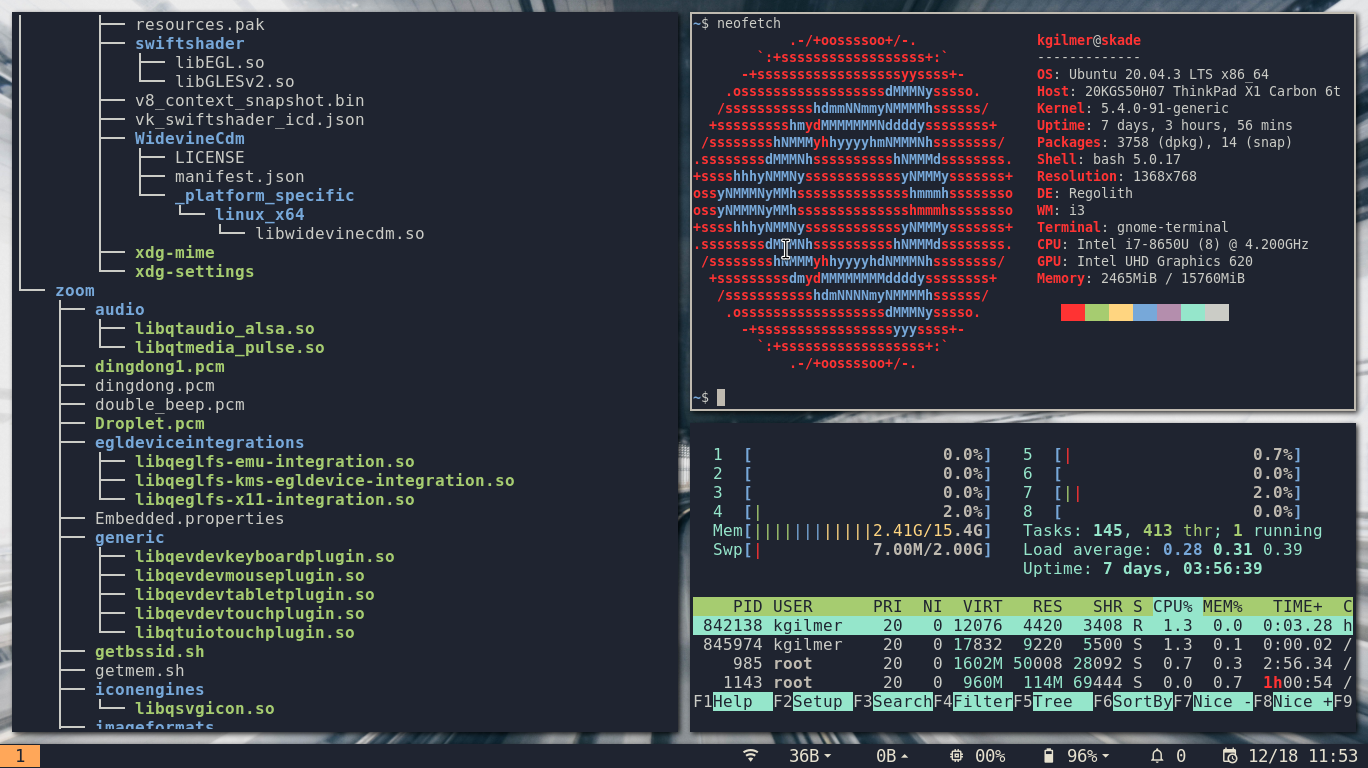Click the libqsvgicon.so file entry
Viewport: 1368px width, 768px height.
(205, 709)
